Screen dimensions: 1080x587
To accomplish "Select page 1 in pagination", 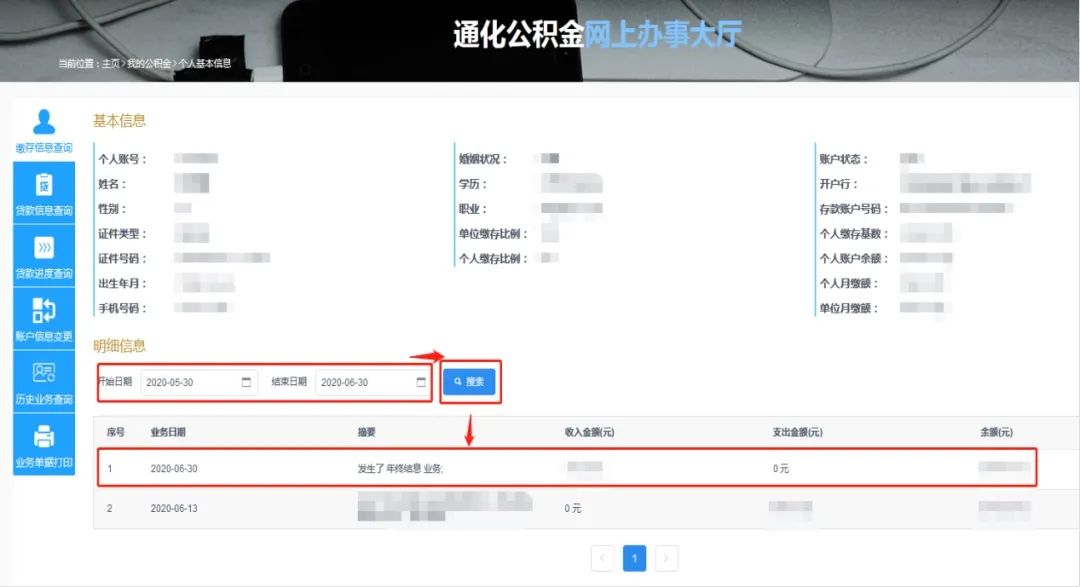I will click(x=634, y=558).
